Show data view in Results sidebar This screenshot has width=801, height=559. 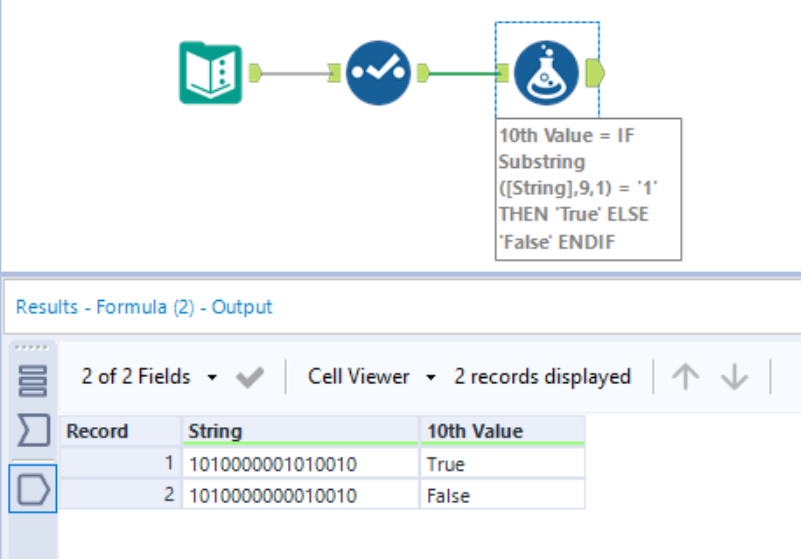pyautogui.click(x=34, y=487)
